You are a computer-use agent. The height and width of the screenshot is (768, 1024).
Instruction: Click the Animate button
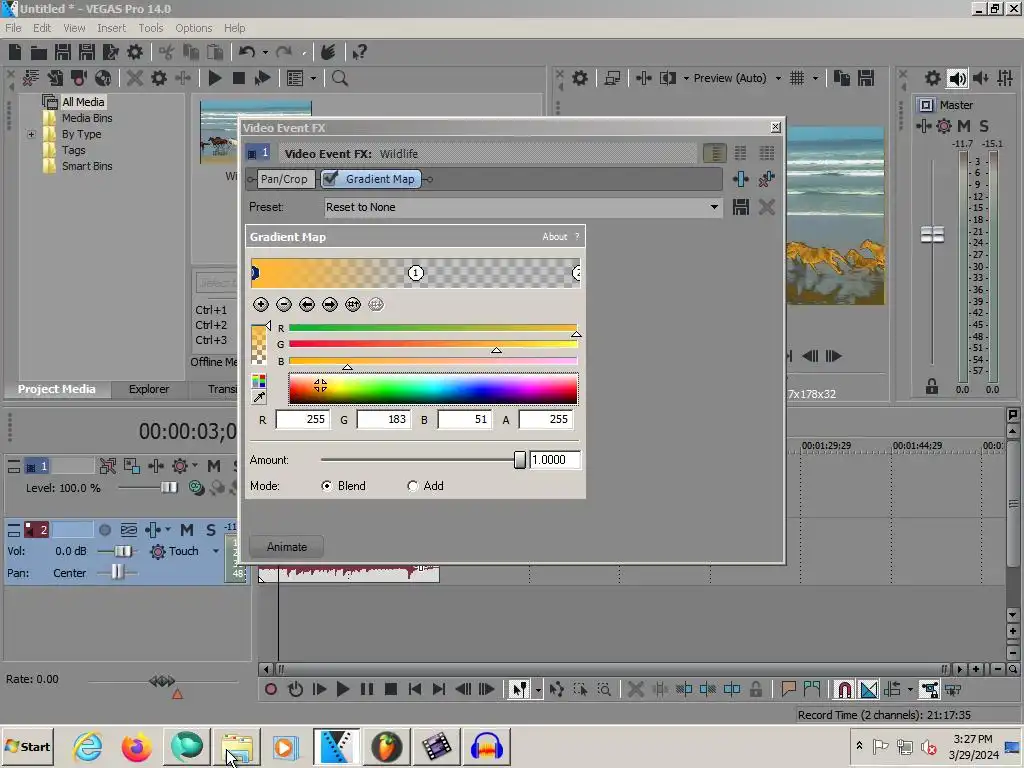[x=286, y=547]
